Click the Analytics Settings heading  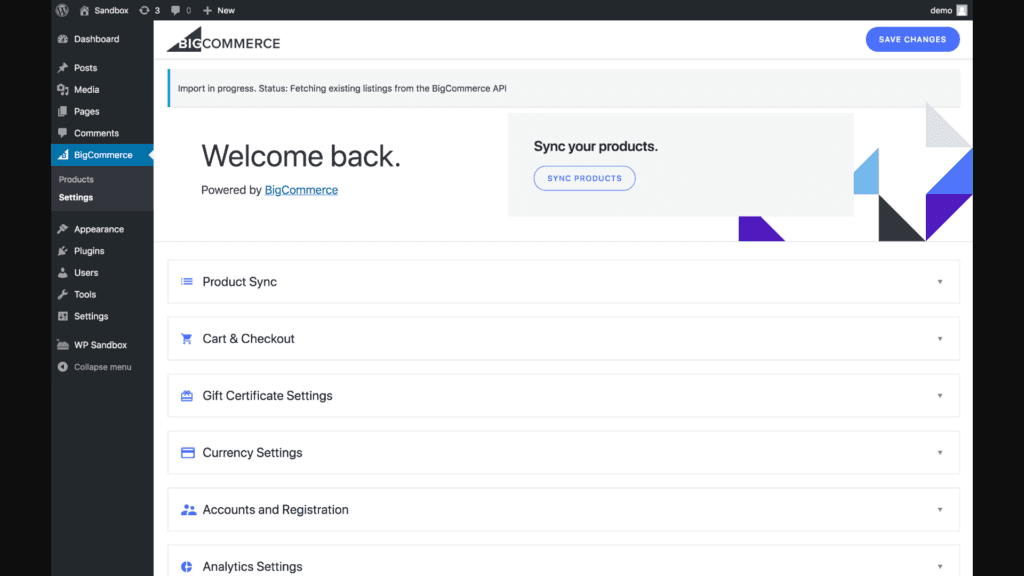tap(252, 567)
